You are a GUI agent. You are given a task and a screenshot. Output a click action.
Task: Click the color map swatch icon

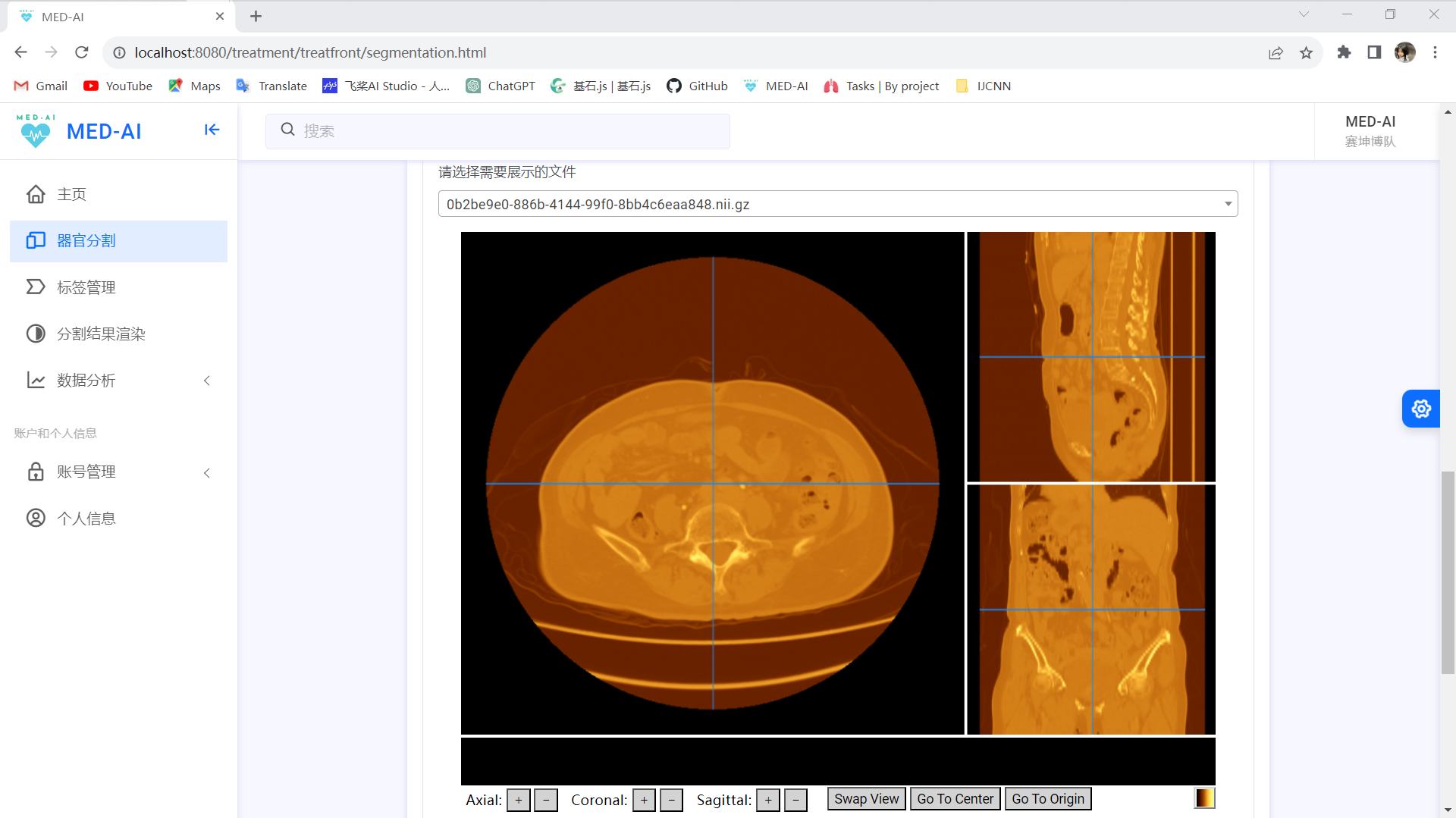point(1203,798)
